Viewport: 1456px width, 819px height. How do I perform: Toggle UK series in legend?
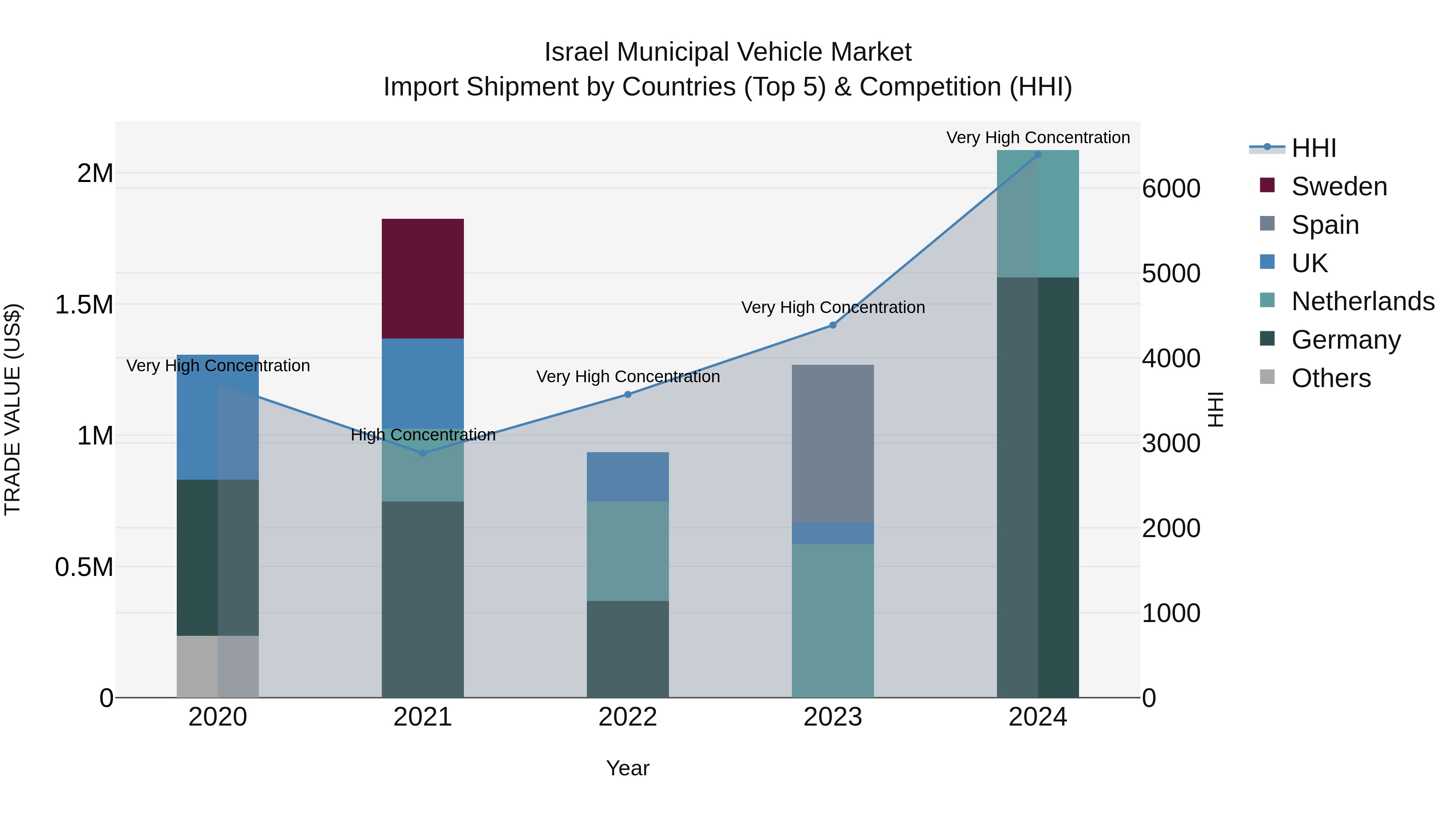tap(1294, 263)
